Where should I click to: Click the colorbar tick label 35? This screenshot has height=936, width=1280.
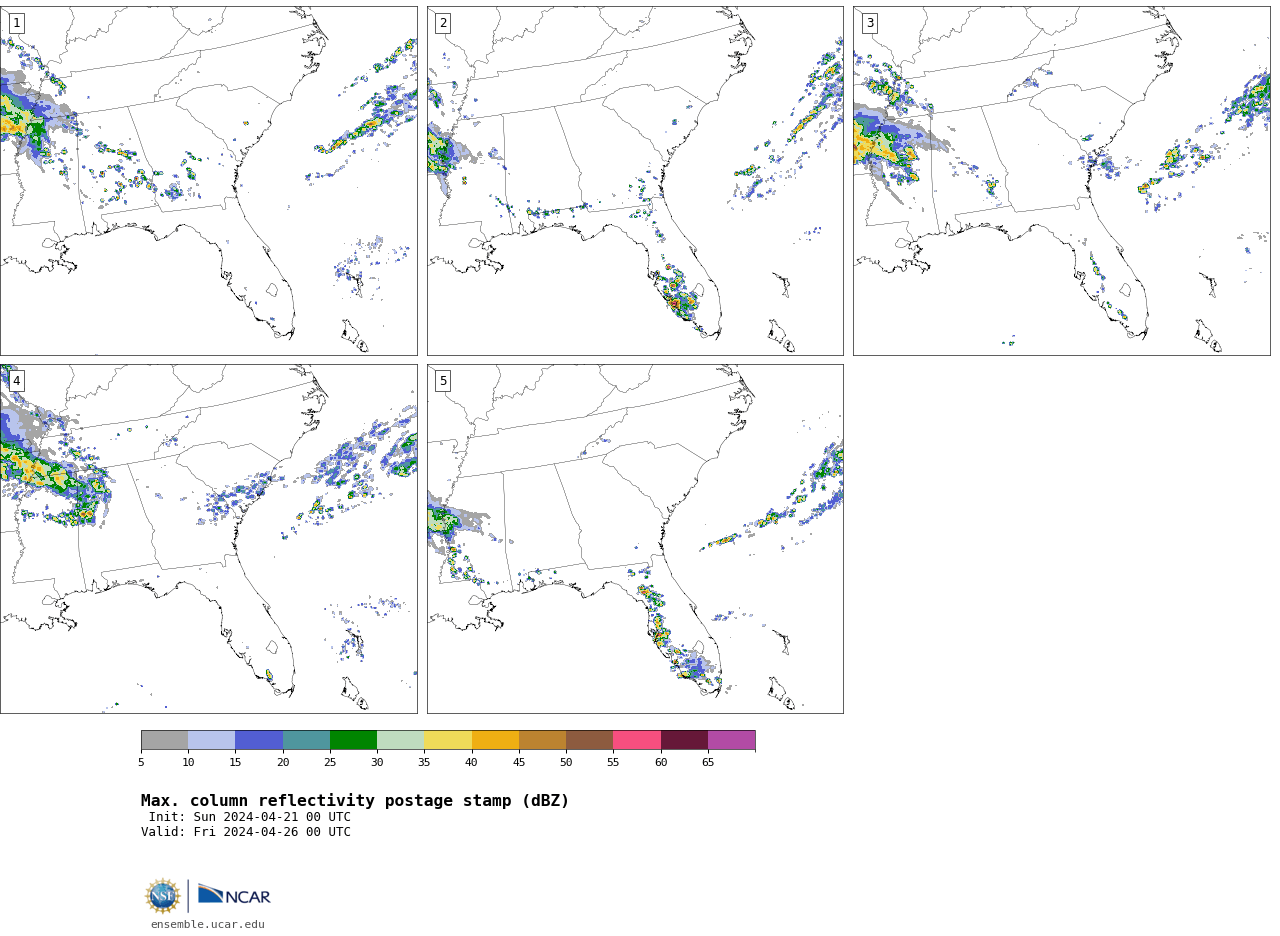[424, 763]
